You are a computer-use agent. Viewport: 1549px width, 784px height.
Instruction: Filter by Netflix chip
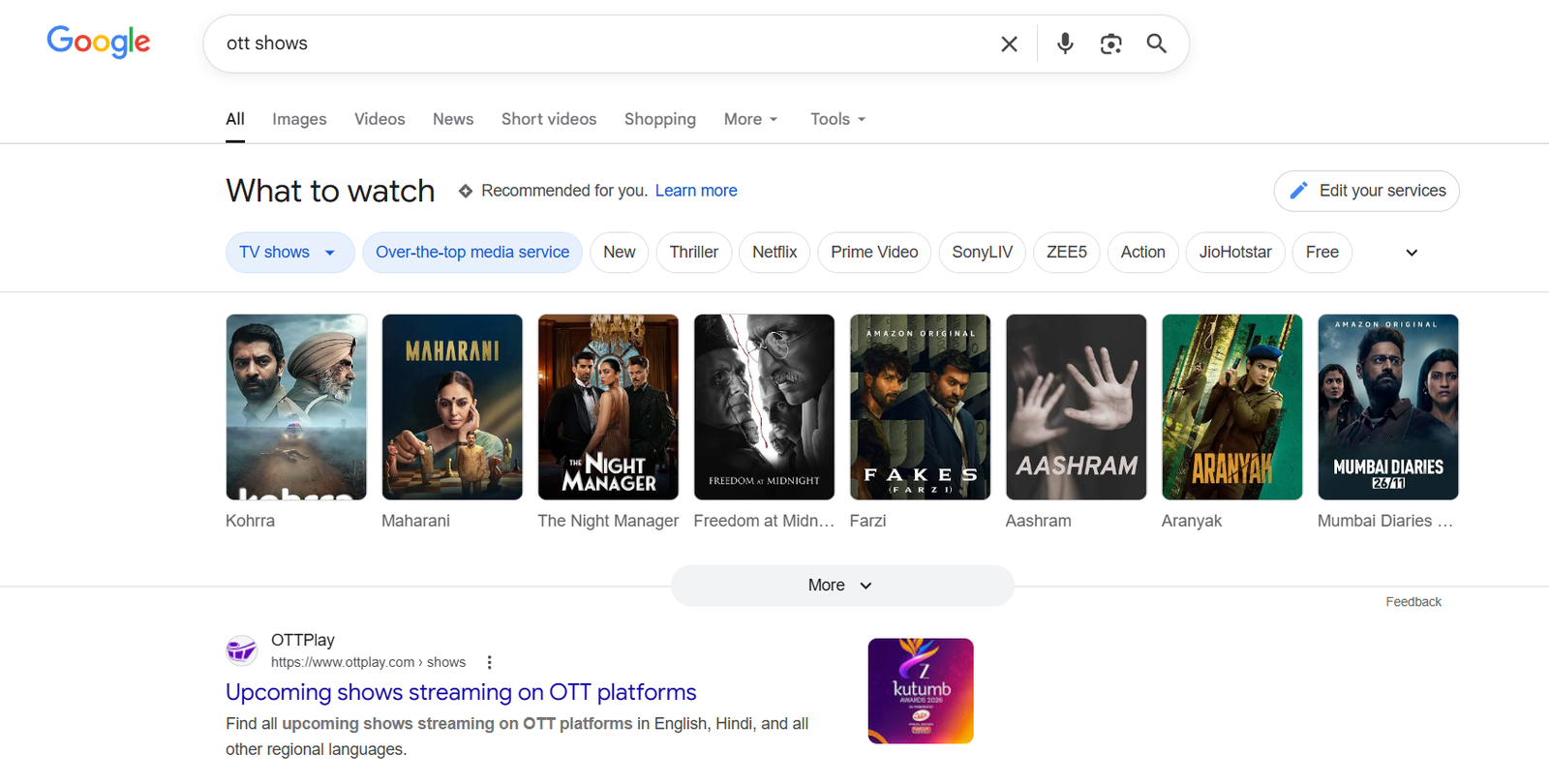(x=774, y=253)
